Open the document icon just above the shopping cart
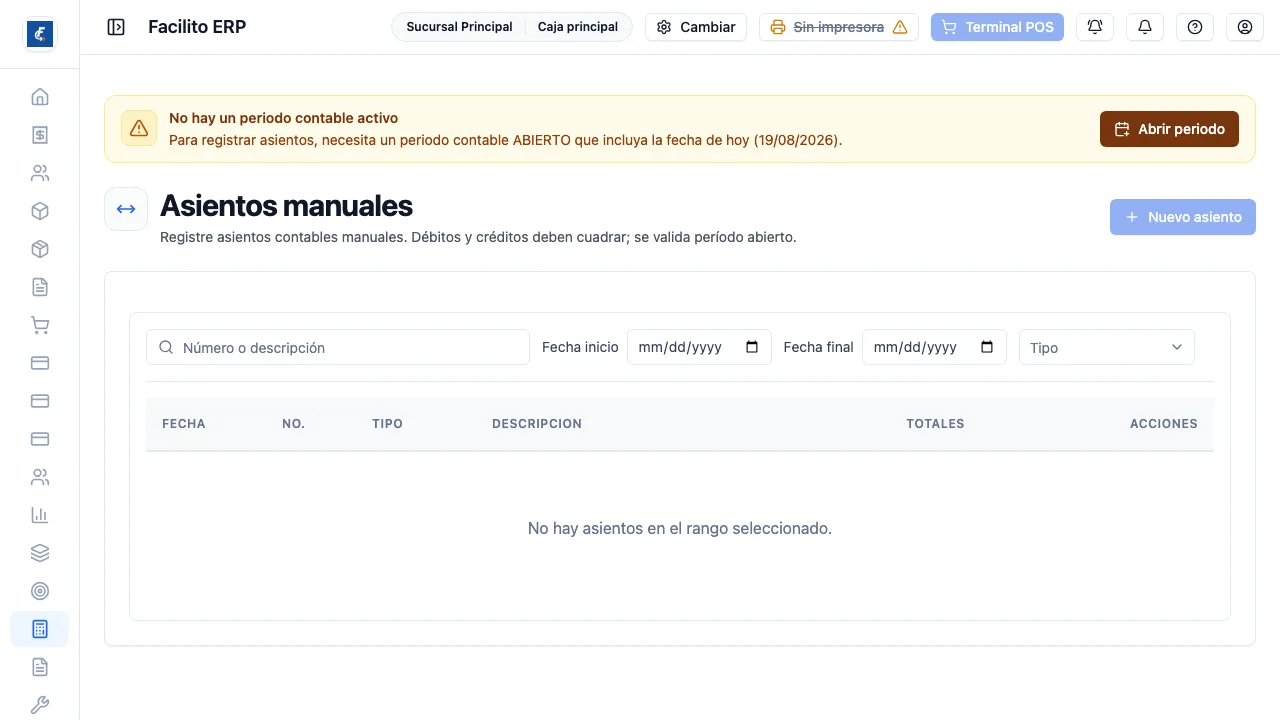1280x720 pixels. tap(40, 287)
